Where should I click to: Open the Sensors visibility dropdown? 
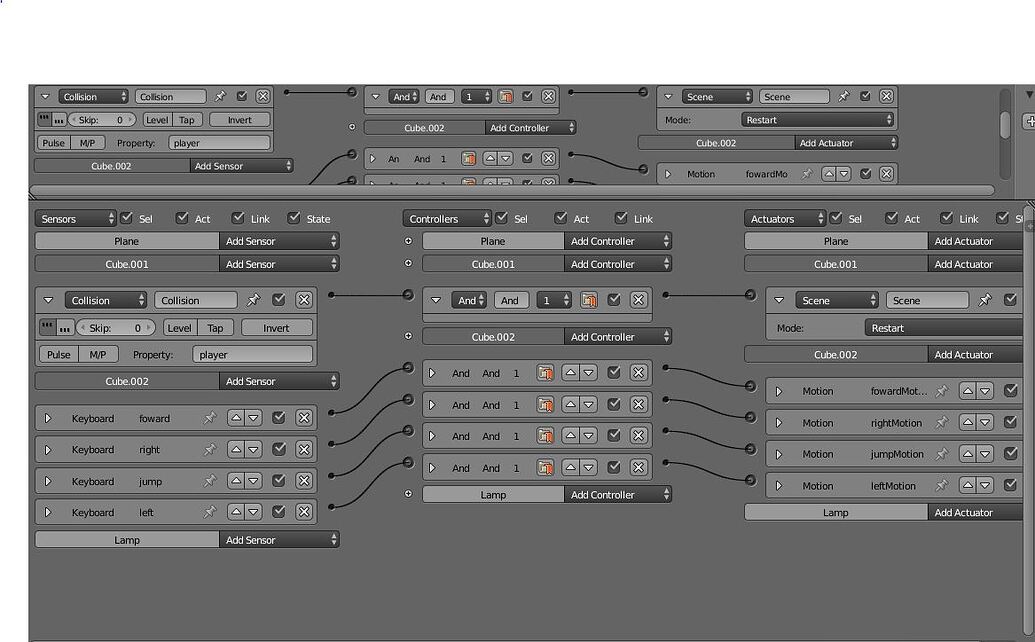(x=75, y=218)
